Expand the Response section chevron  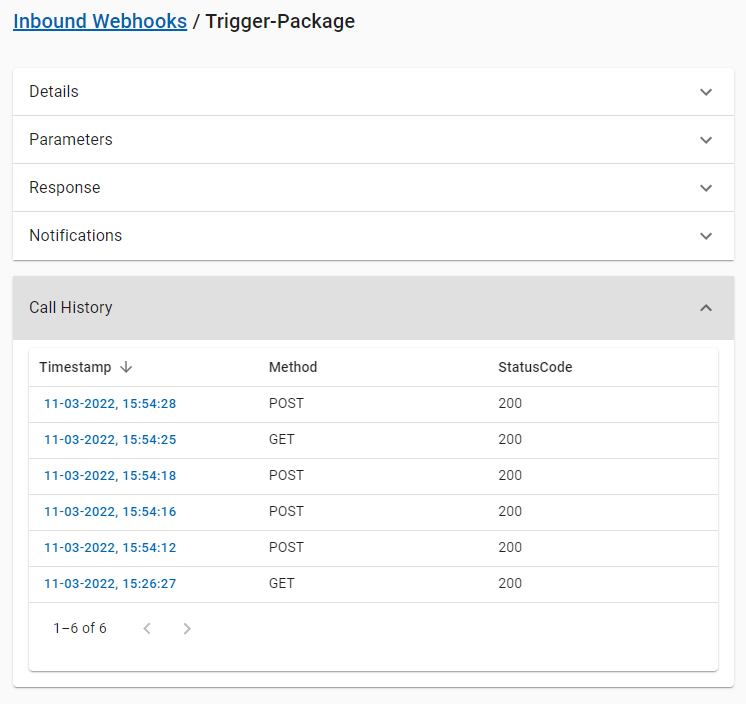click(706, 188)
